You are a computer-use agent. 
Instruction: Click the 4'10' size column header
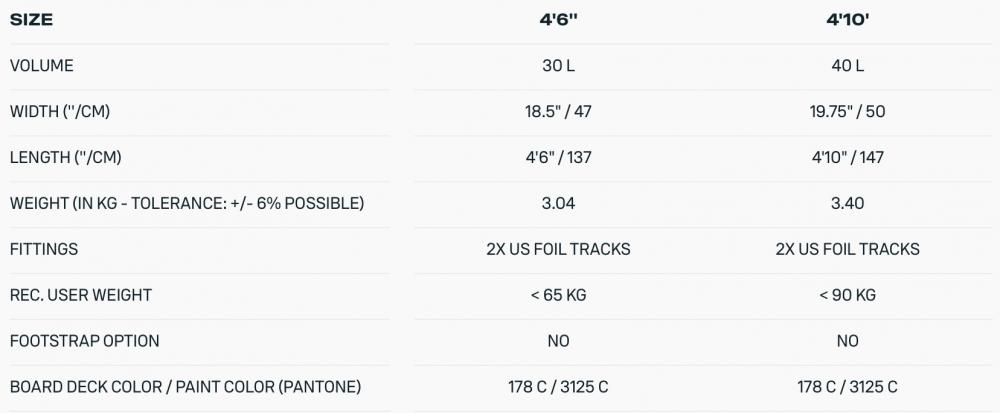coord(847,19)
